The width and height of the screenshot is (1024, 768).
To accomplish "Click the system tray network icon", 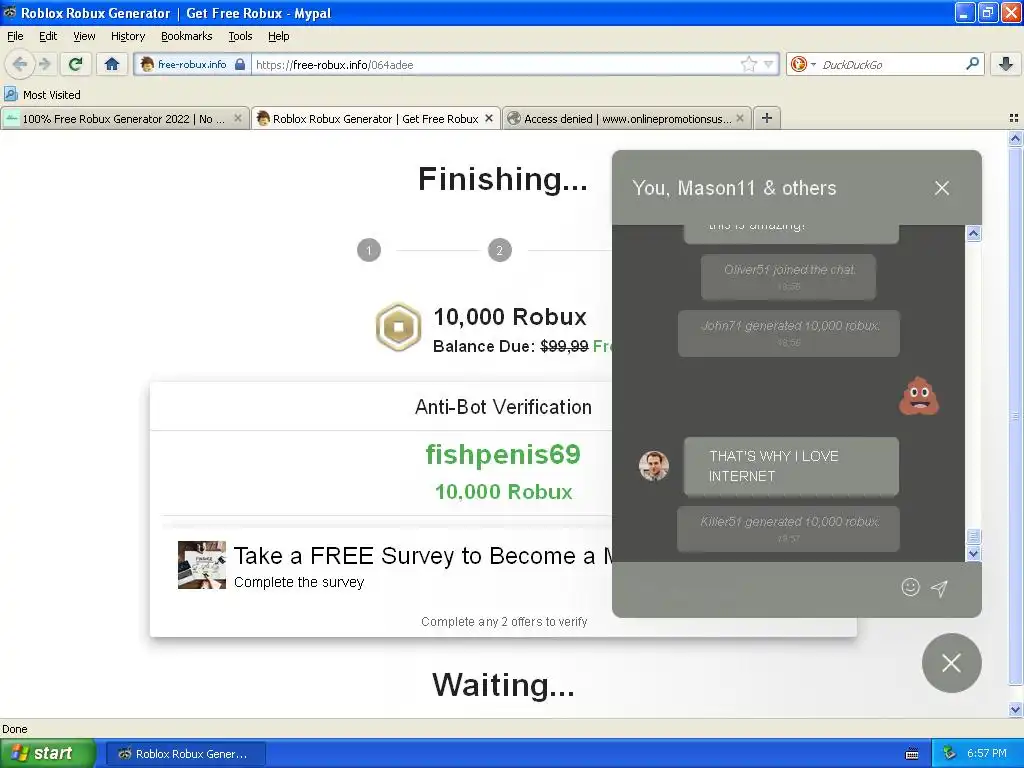I will (x=949, y=753).
